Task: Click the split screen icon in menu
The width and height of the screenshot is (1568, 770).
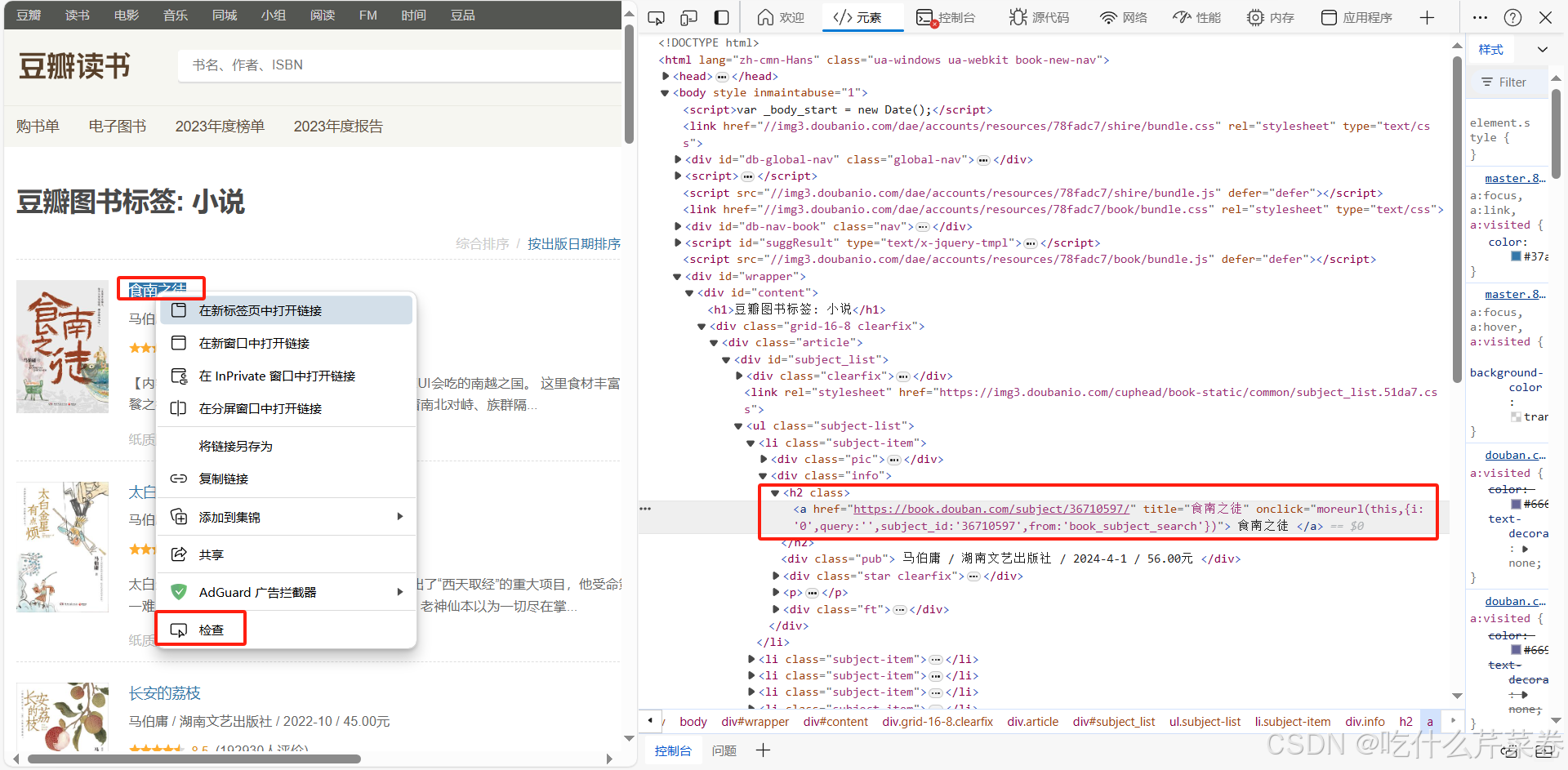Action: tap(178, 408)
